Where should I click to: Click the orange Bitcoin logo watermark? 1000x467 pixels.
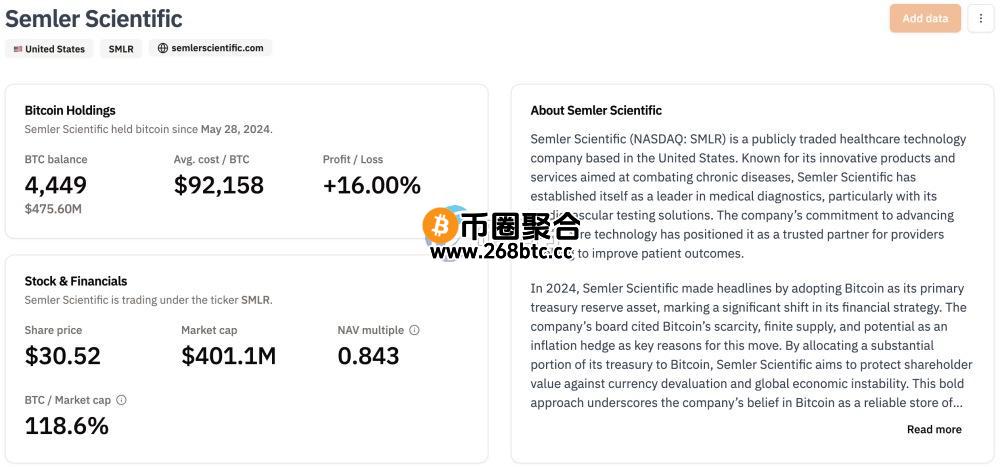pos(440,225)
